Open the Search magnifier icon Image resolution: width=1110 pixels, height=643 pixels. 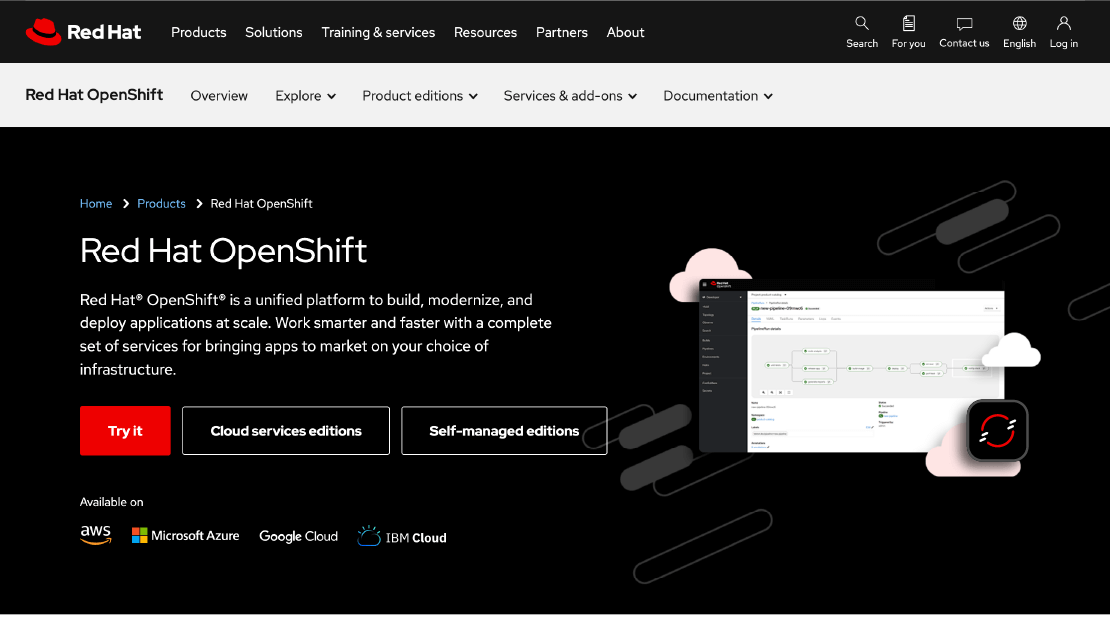[862, 23]
